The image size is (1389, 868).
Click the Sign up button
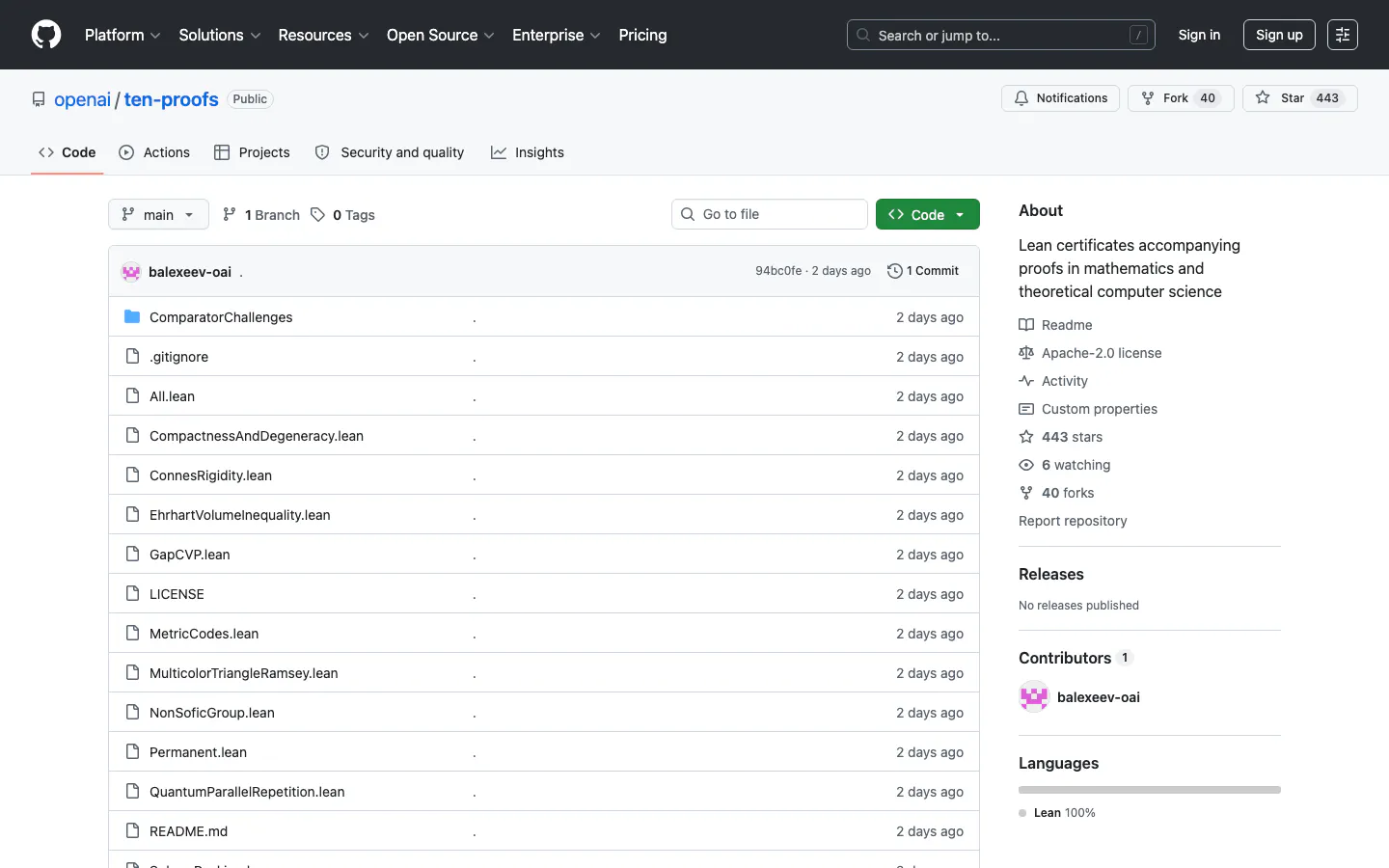(1279, 35)
